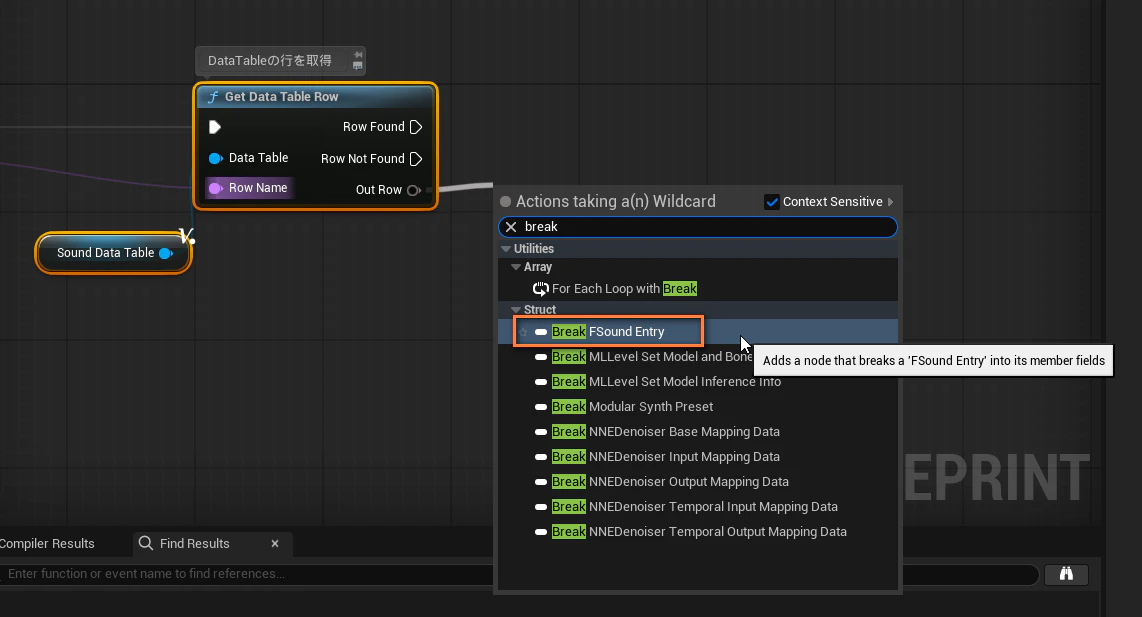Click the For Each Loop with Break icon
Screen dimensions: 1142x617
[540, 288]
